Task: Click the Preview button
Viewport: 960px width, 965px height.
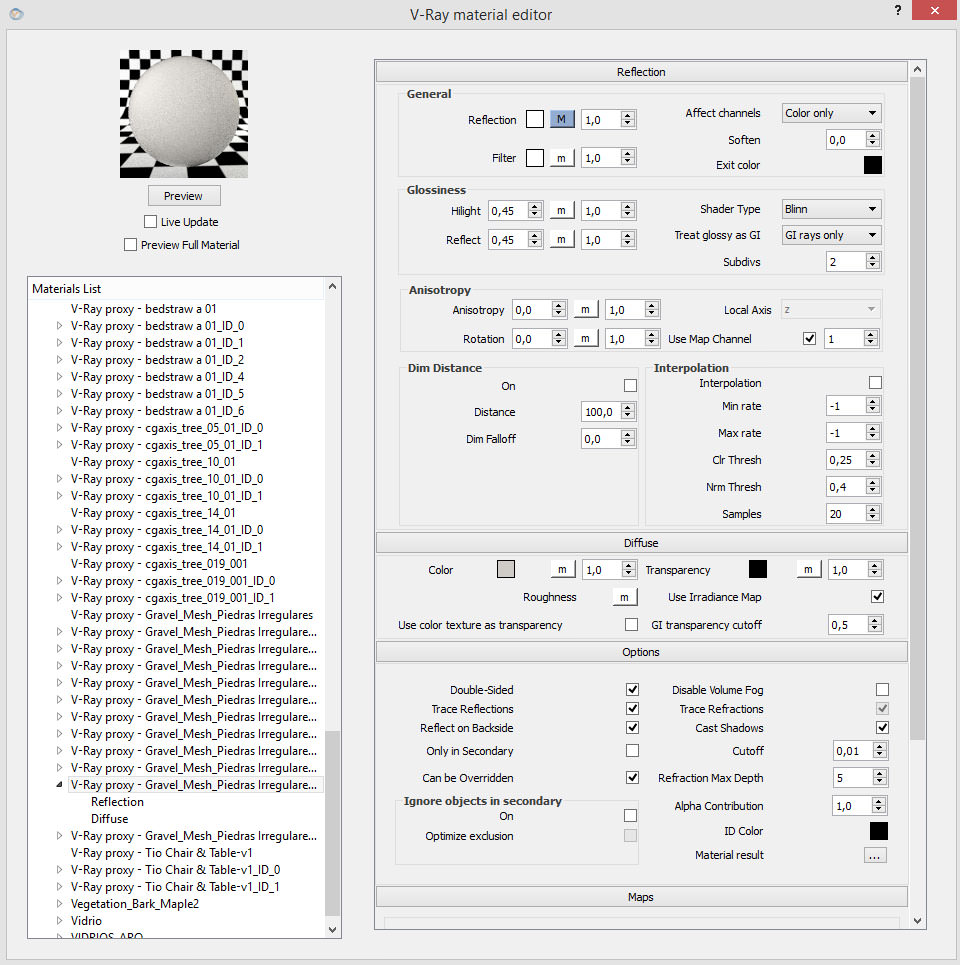Action: tap(183, 196)
